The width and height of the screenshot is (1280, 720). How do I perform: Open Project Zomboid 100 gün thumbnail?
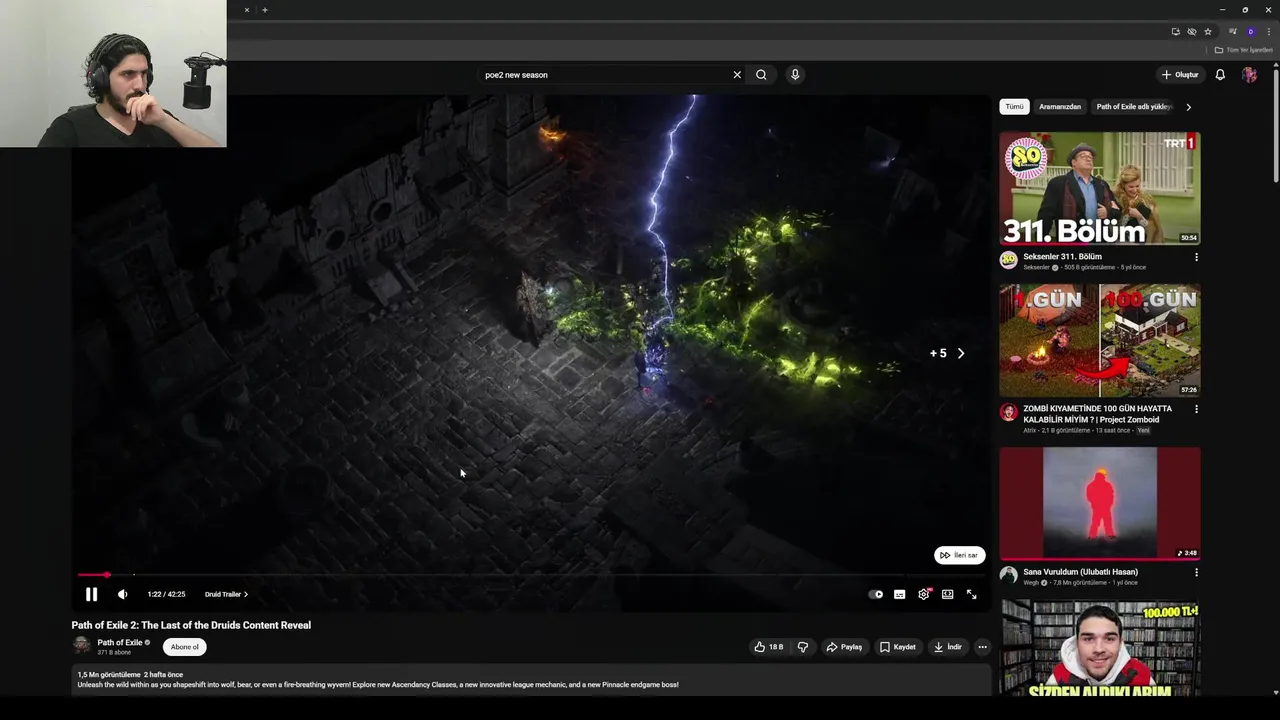pos(1100,340)
